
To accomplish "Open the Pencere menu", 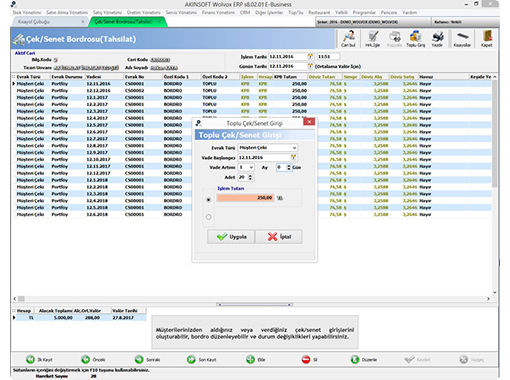I will 389,12.
